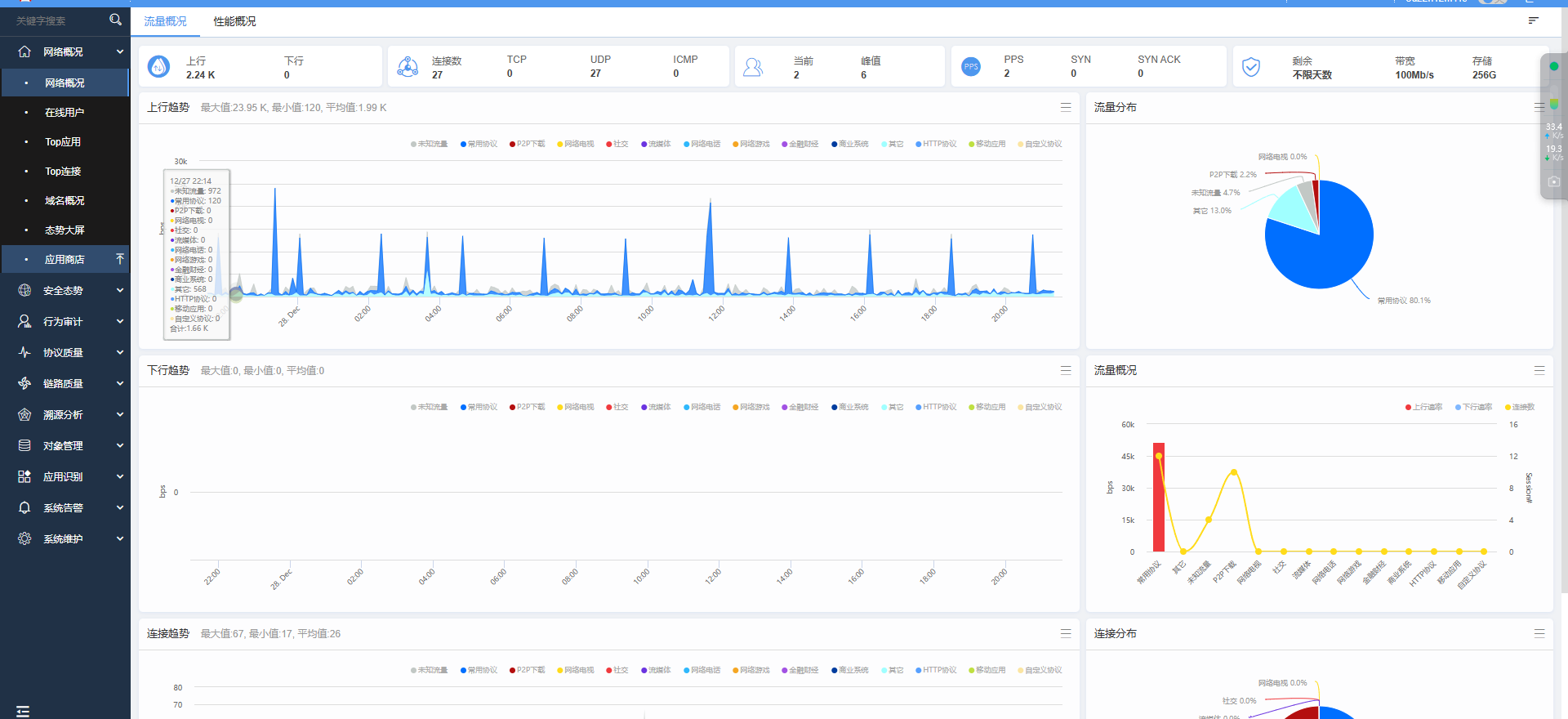The image size is (1568, 719).
Task: Click the top-right filter lines icon
Action: click(1534, 20)
